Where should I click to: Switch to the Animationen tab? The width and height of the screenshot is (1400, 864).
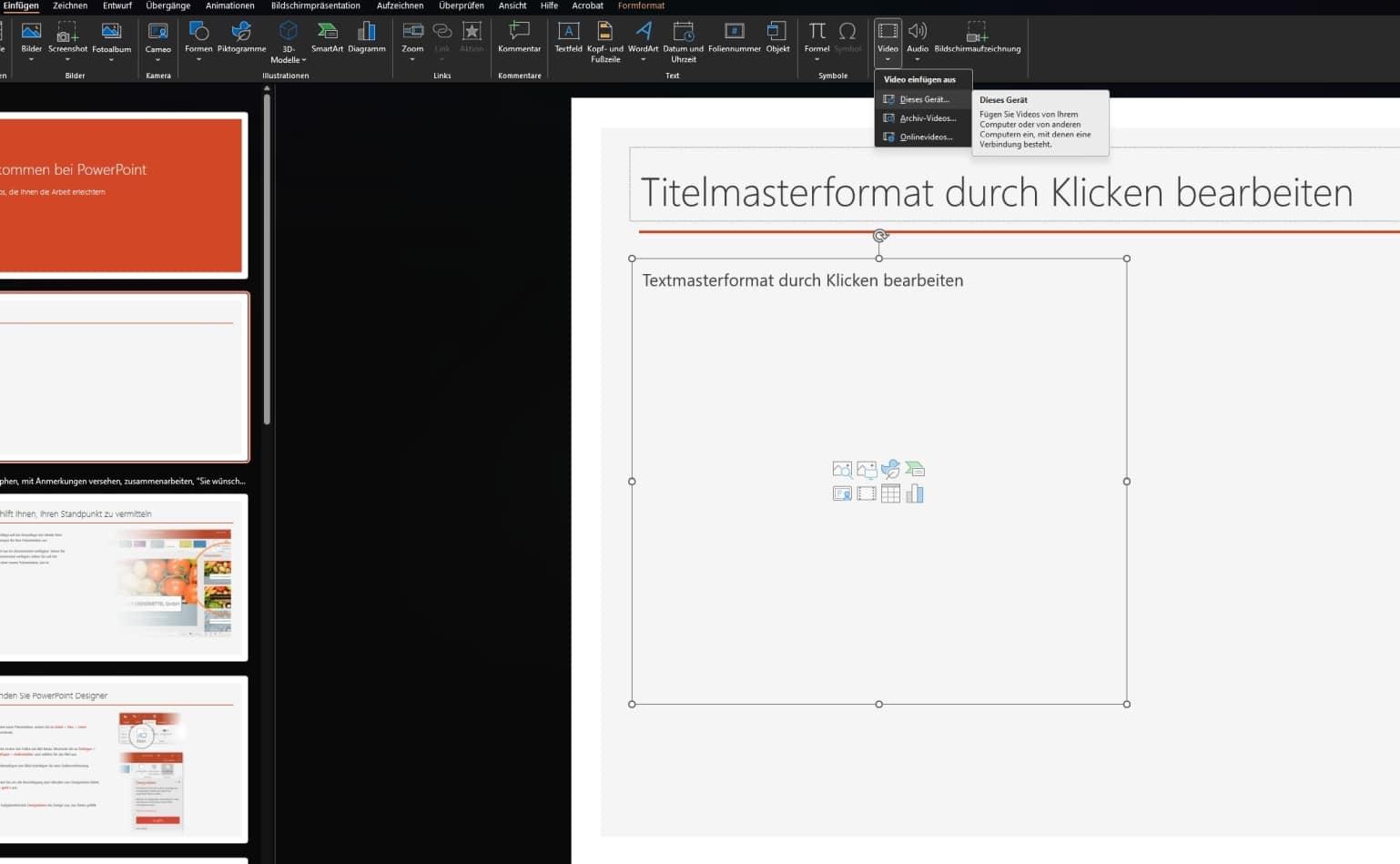(x=229, y=6)
